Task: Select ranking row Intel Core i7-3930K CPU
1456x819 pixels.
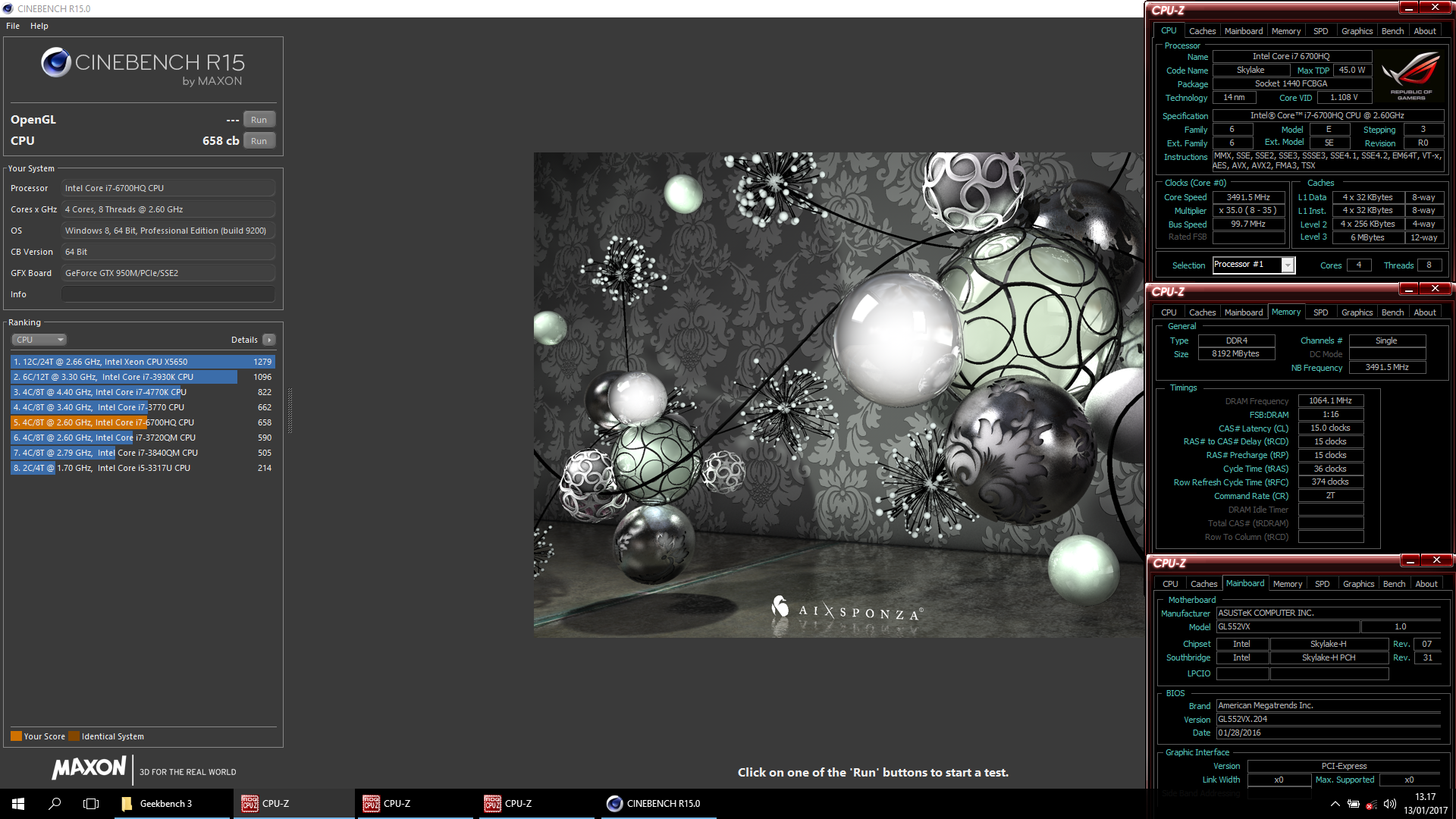Action: coord(143,377)
